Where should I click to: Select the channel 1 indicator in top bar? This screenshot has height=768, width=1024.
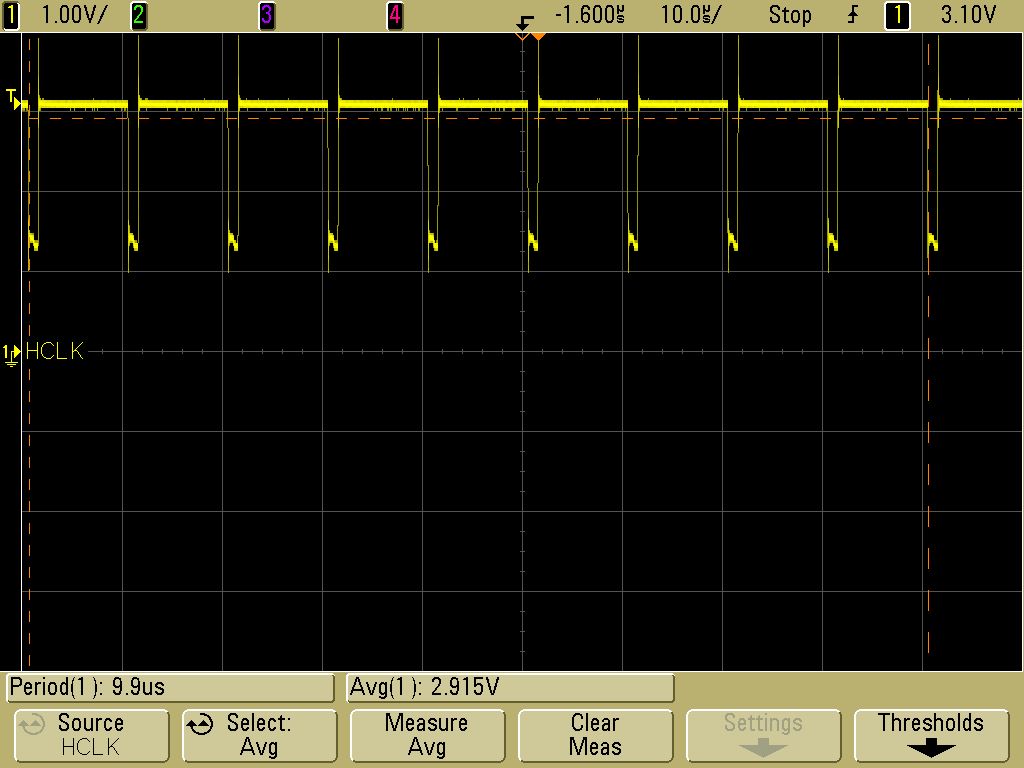(x=11, y=15)
